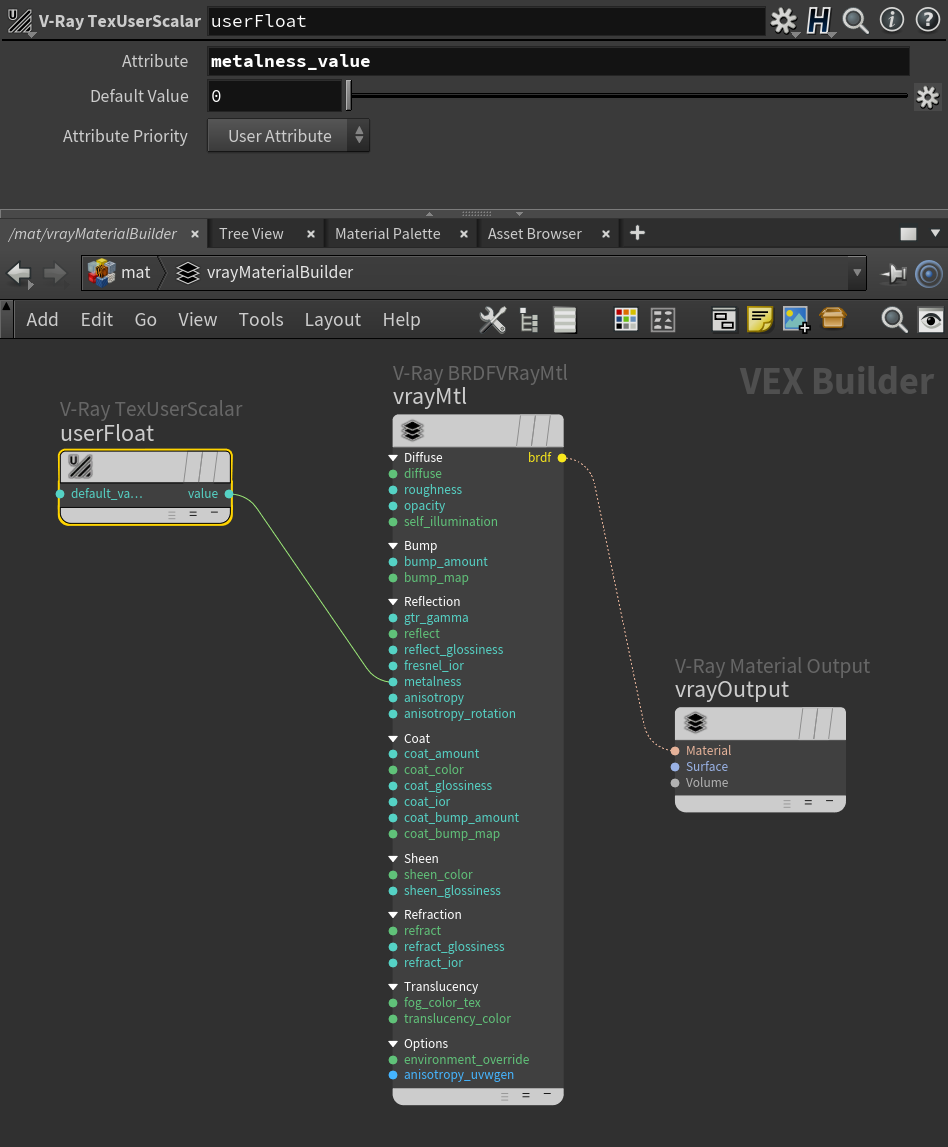948x1147 pixels.
Task: Add a background image to network
Action: (x=796, y=320)
